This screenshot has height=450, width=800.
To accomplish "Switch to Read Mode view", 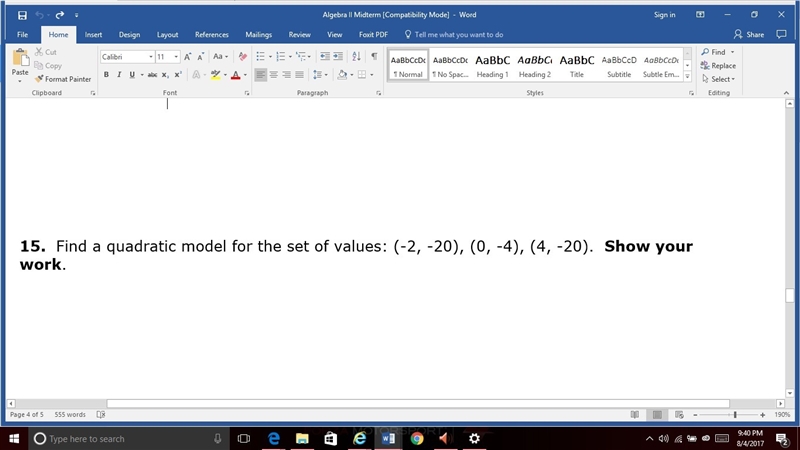I will coord(635,415).
